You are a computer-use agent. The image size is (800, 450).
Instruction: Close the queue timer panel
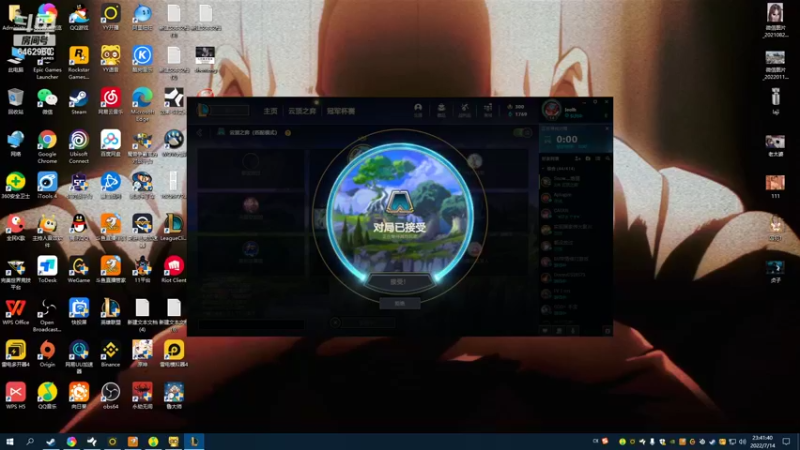(607, 129)
